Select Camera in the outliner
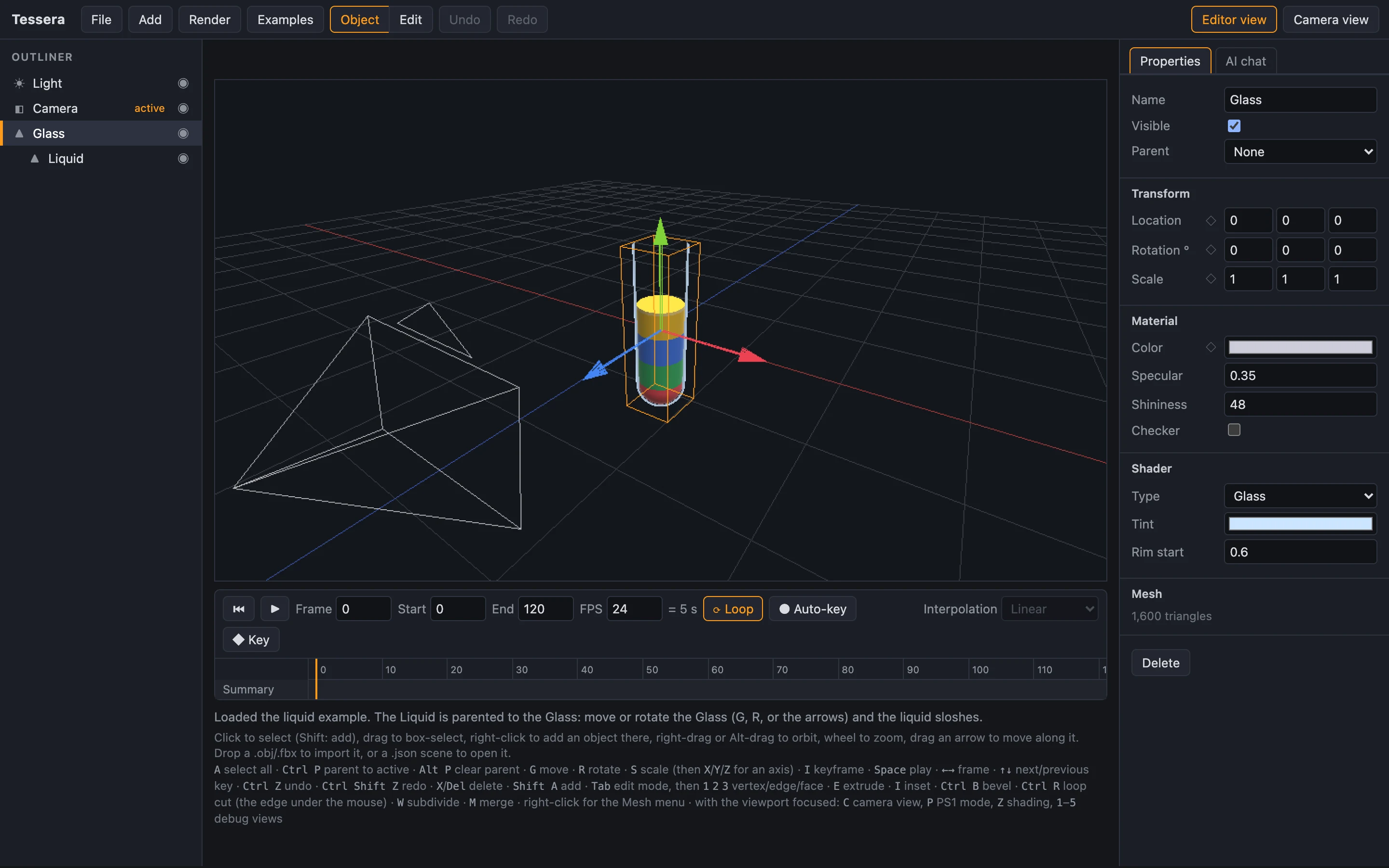 point(101,108)
